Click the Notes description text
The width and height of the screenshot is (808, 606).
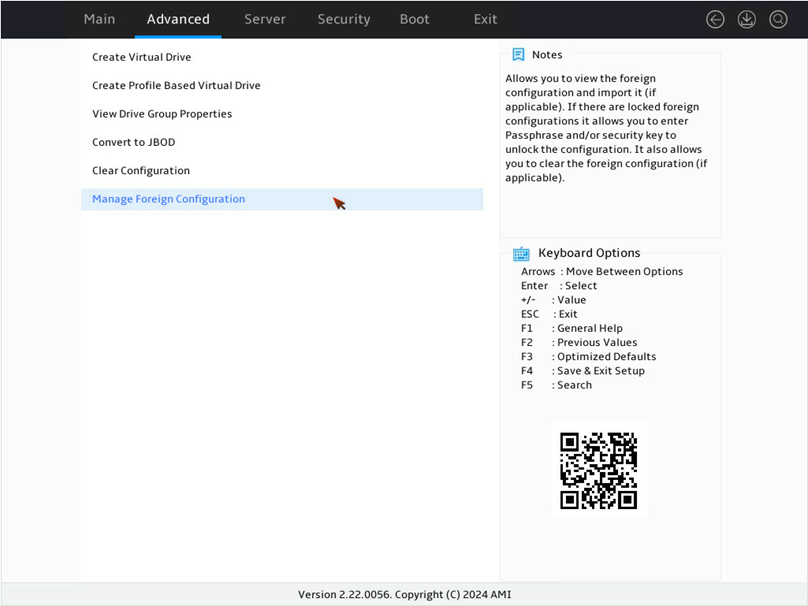[x=607, y=128]
